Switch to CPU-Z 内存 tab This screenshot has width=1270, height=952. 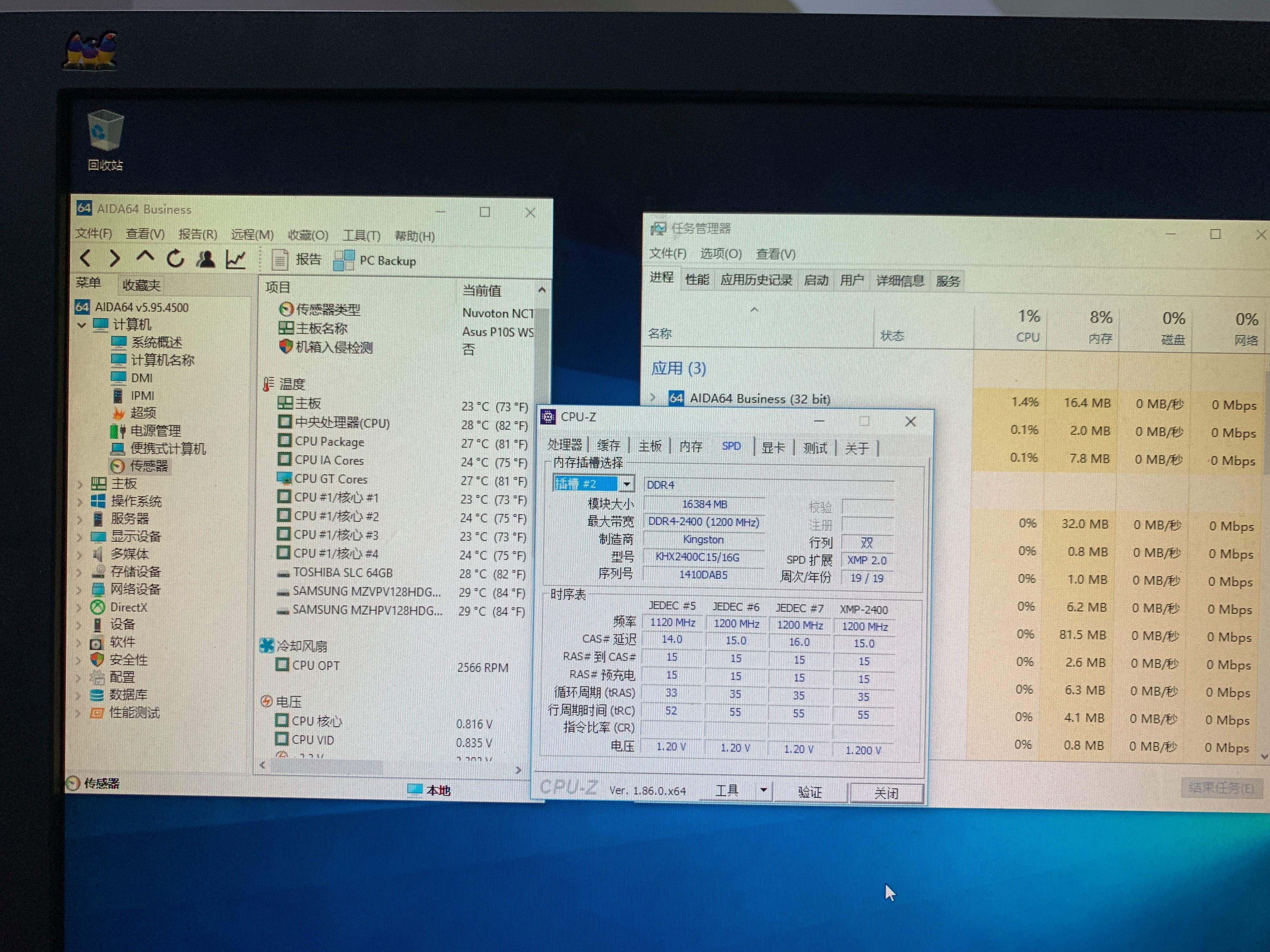[691, 446]
